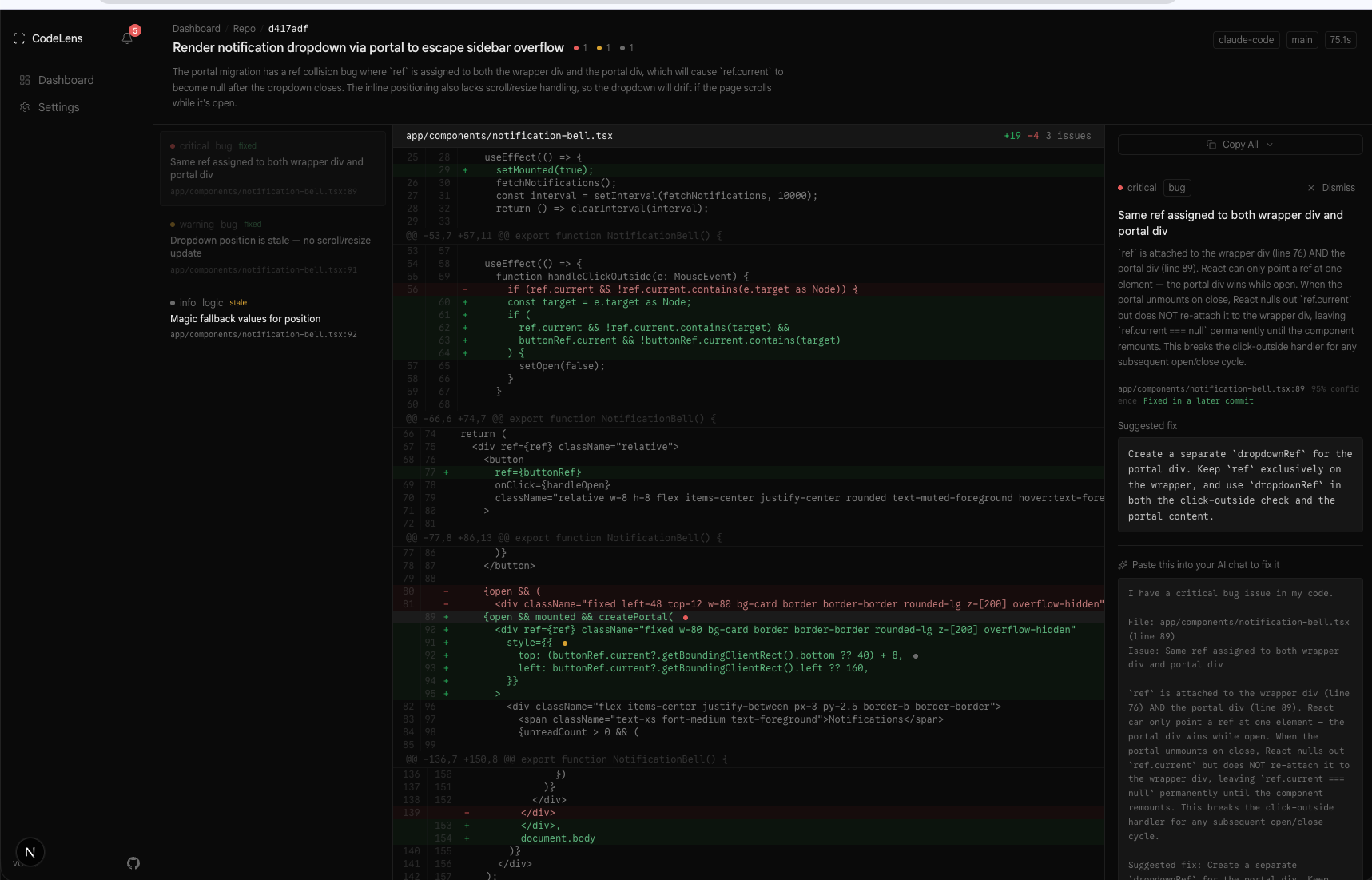Click the stale tag on info issue
This screenshot has width=1372, height=880.
[238, 303]
